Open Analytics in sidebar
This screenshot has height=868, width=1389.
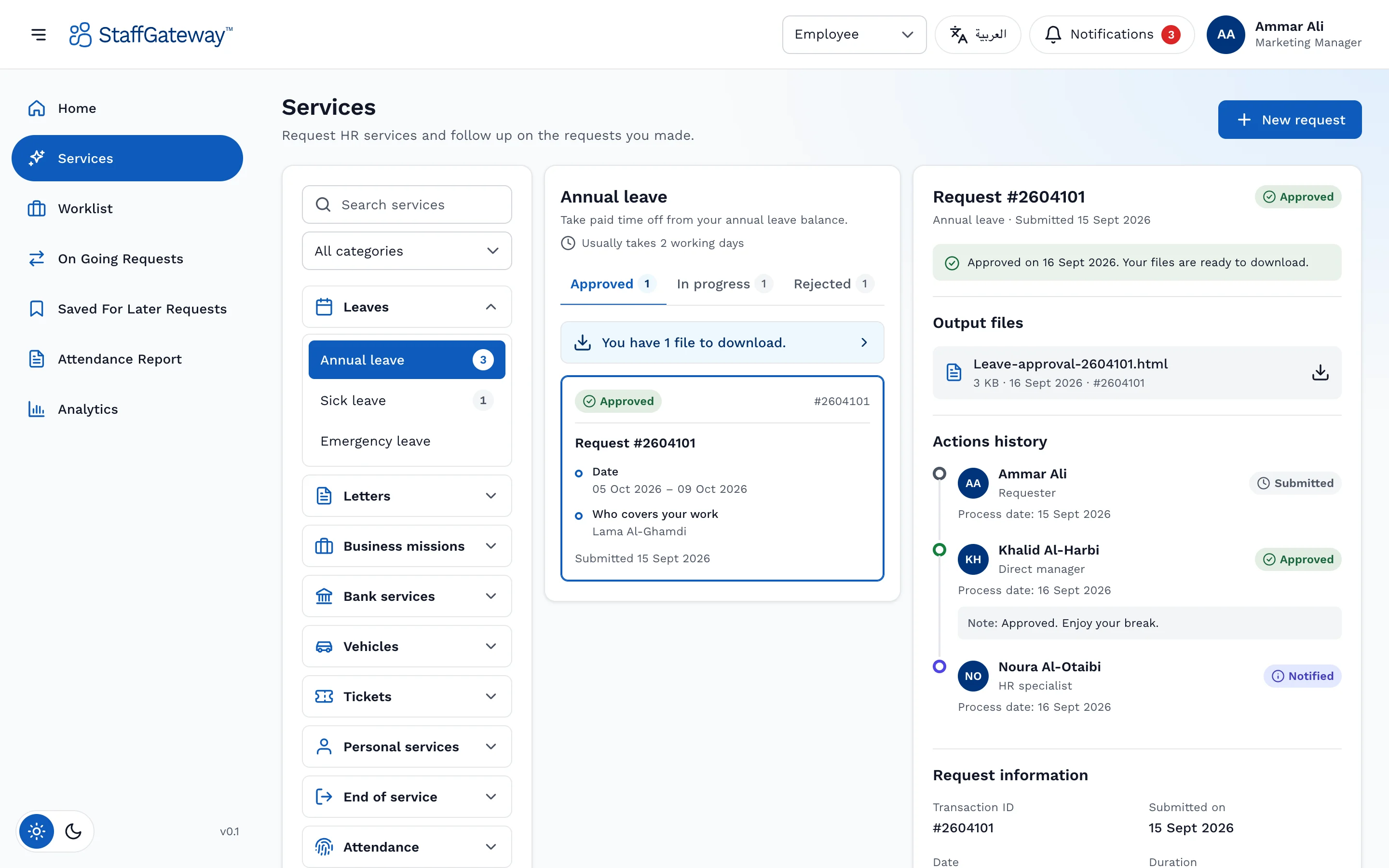coord(127,409)
